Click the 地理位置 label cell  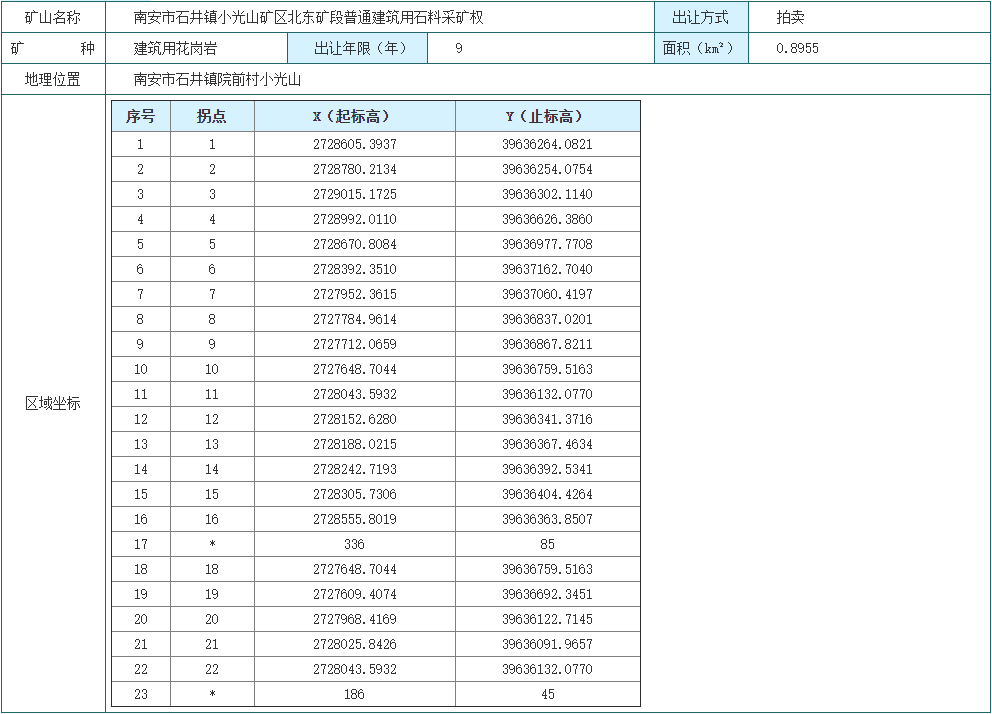(x=53, y=79)
